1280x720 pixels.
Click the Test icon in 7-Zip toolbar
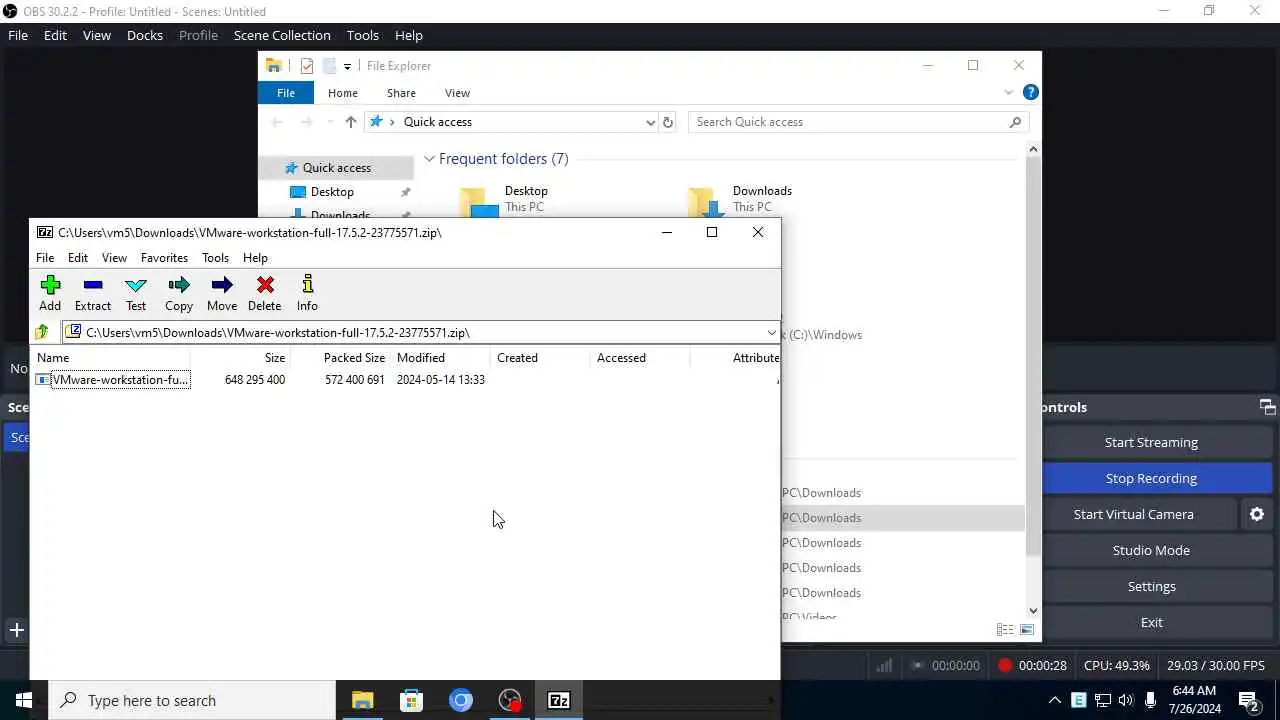(x=136, y=285)
